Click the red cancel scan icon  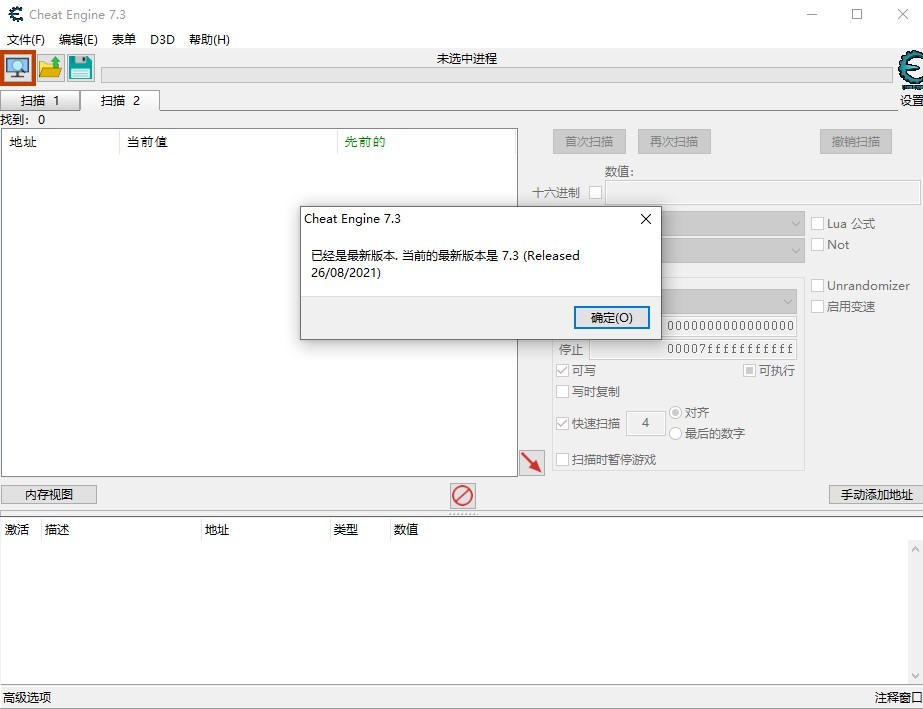[x=461, y=493]
